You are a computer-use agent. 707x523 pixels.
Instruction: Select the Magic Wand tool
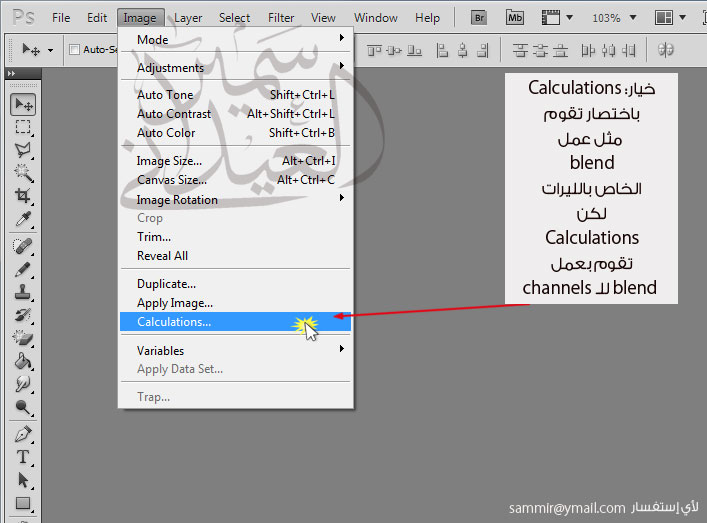coord(23,172)
